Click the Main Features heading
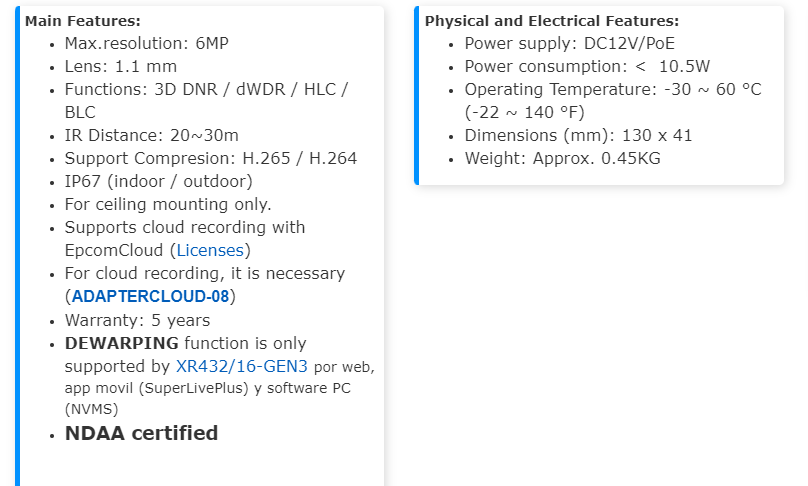808x486 pixels. point(83,21)
